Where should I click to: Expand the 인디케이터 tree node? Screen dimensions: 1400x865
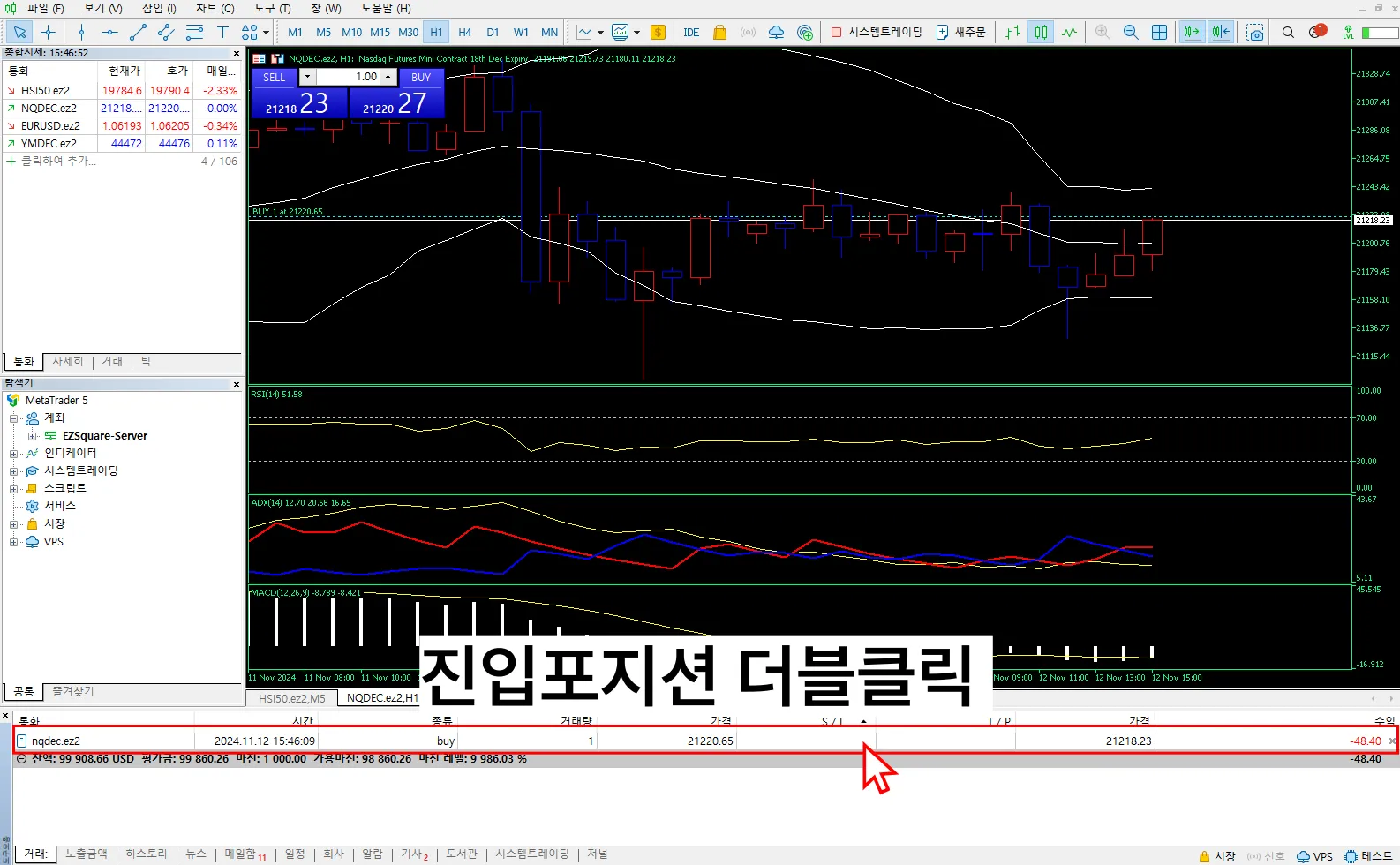(x=13, y=454)
